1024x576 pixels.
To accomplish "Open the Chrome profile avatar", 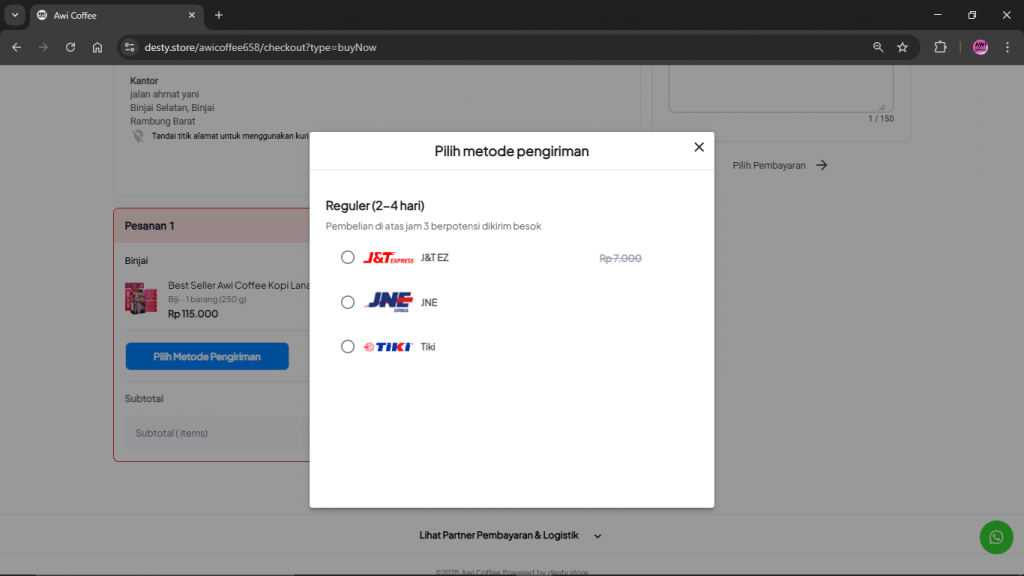I will point(980,47).
